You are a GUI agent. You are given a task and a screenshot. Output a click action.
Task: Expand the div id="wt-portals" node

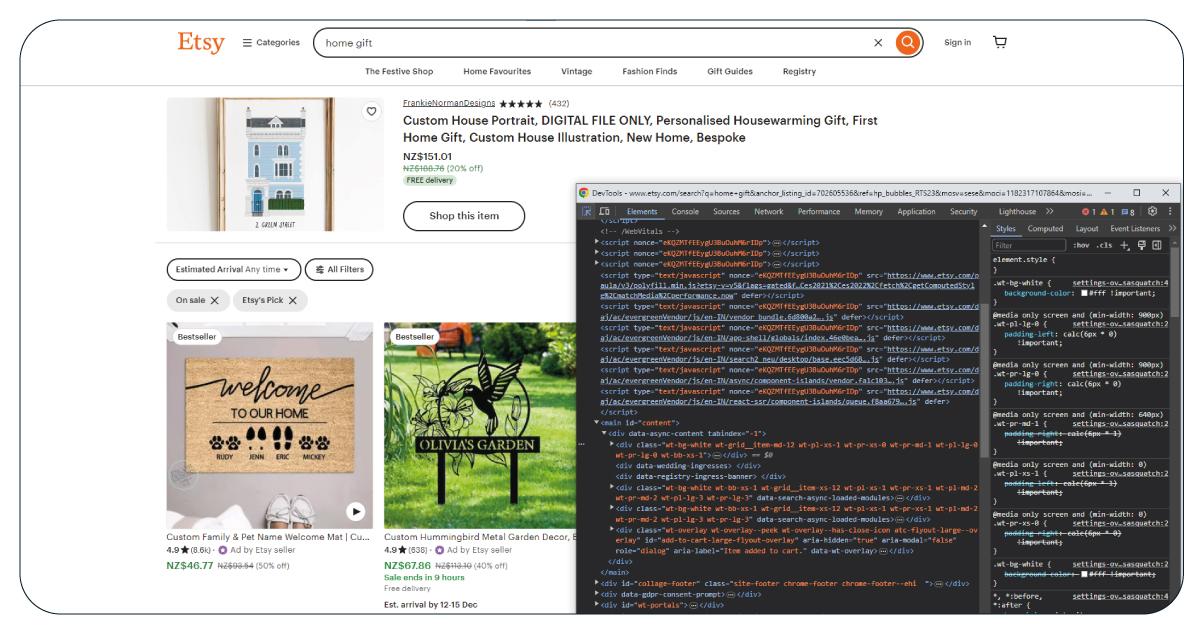(597, 605)
